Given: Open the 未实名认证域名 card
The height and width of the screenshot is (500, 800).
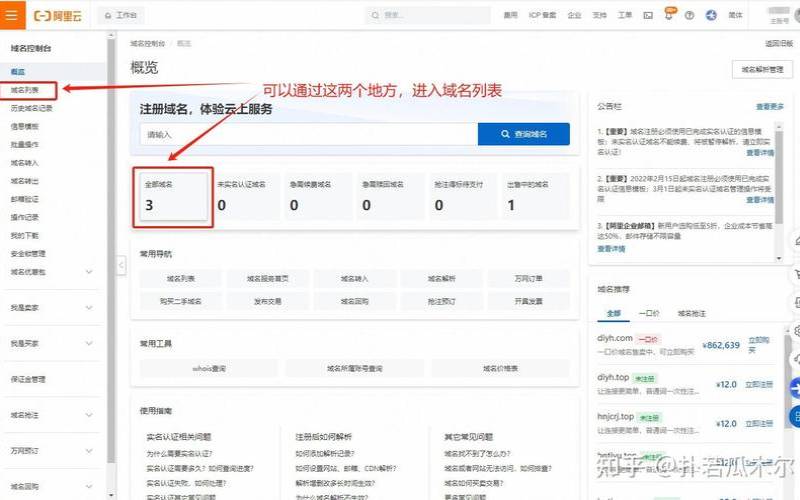Looking at the screenshot, I should point(245,196).
